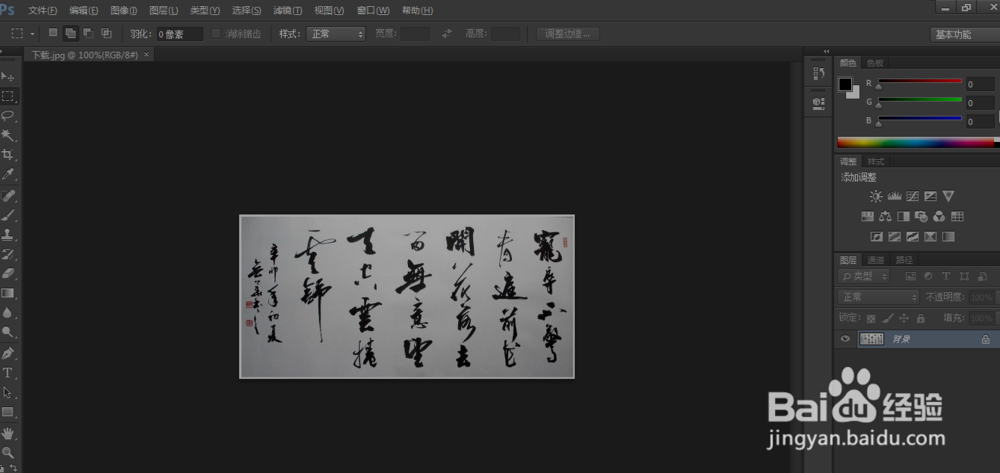Swap width and height values icon
Screen dimensions: 1000x473
(x=447, y=34)
